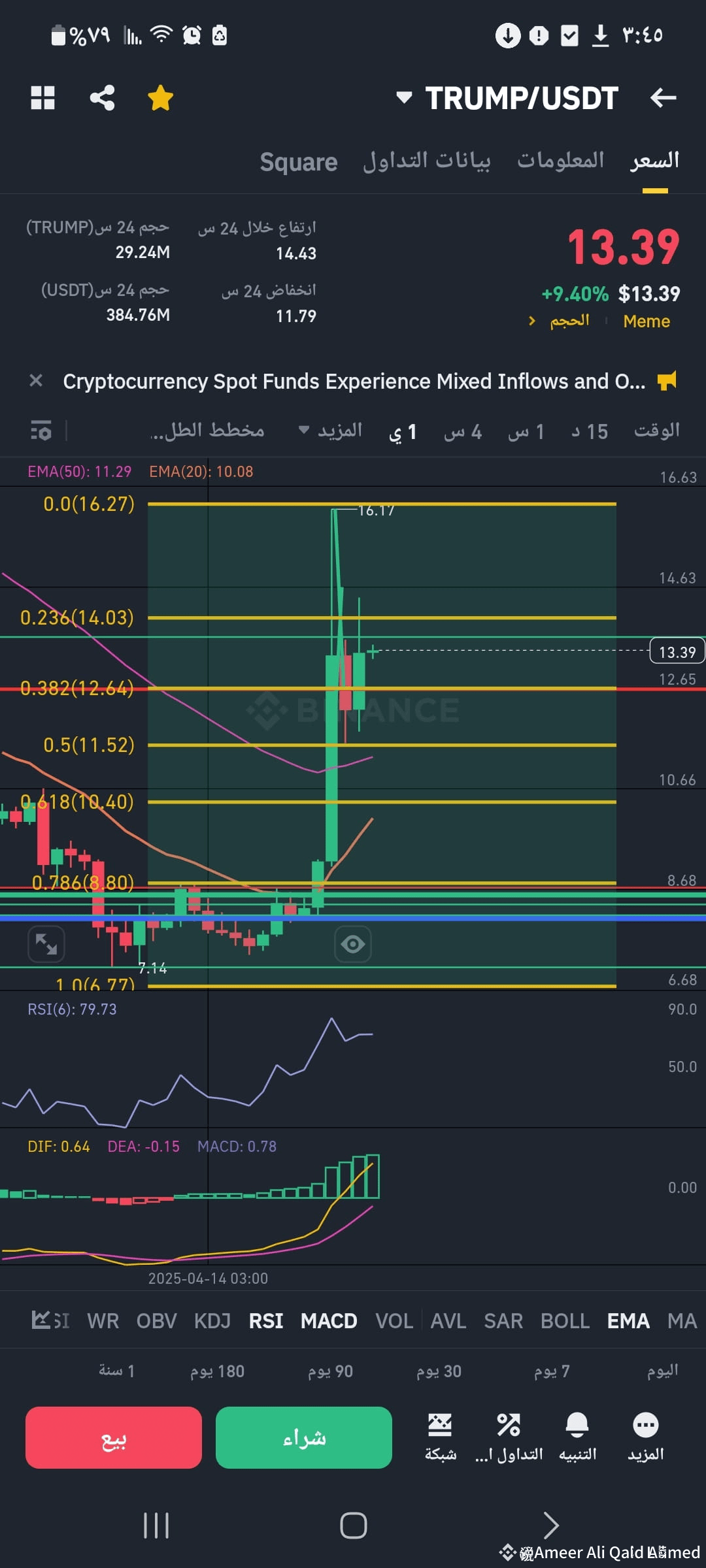Tap the Android home button
The height and width of the screenshot is (1568, 706).
[353, 1526]
